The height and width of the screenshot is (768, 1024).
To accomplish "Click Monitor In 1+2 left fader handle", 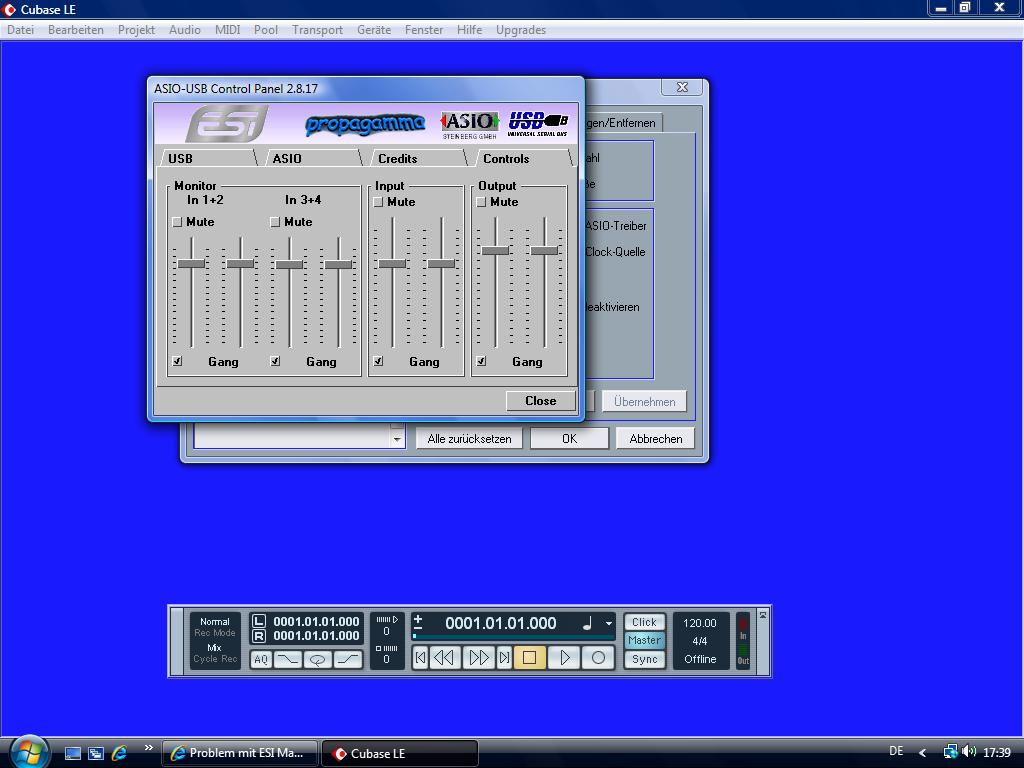I will [x=191, y=264].
